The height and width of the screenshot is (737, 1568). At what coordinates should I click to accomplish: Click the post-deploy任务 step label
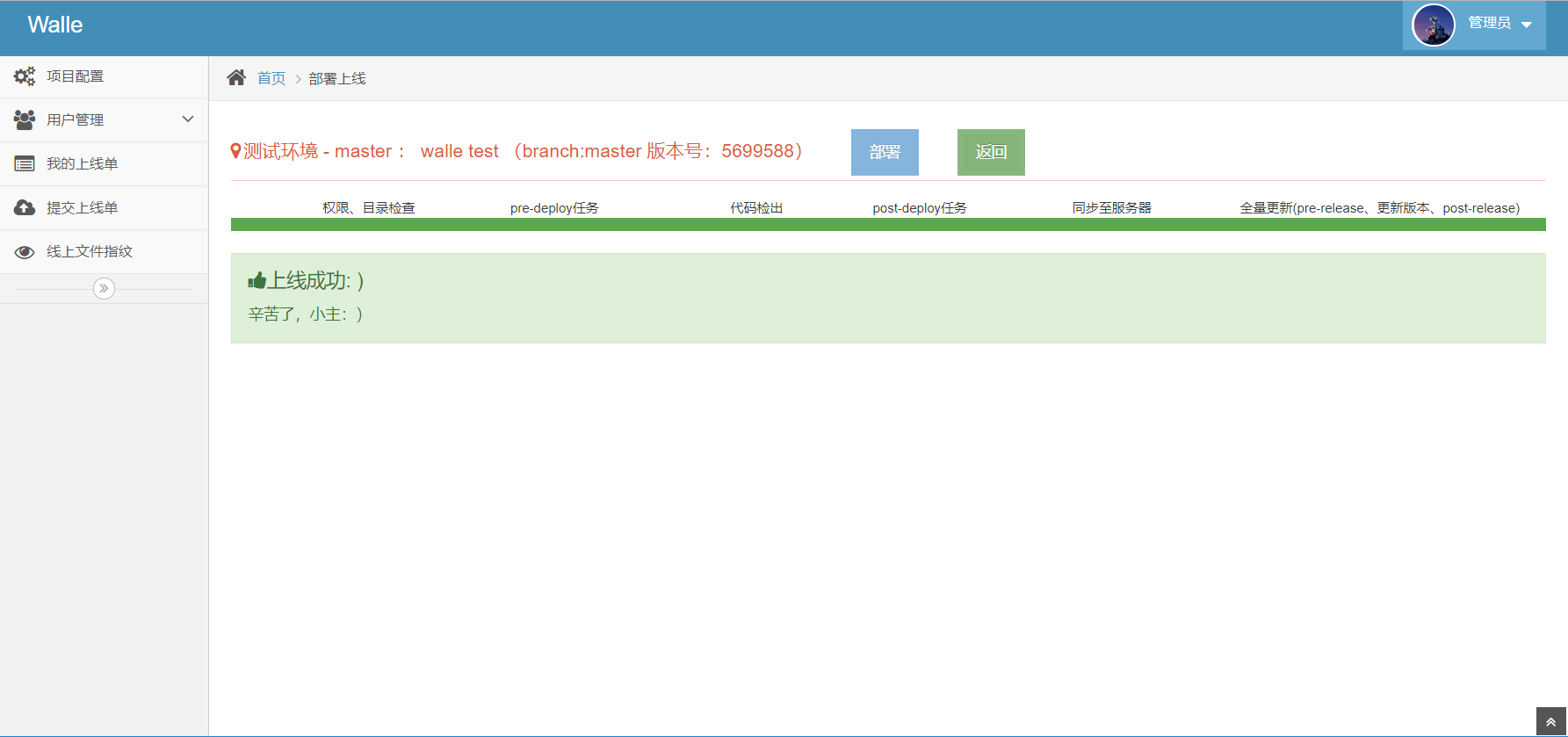pos(920,208)
